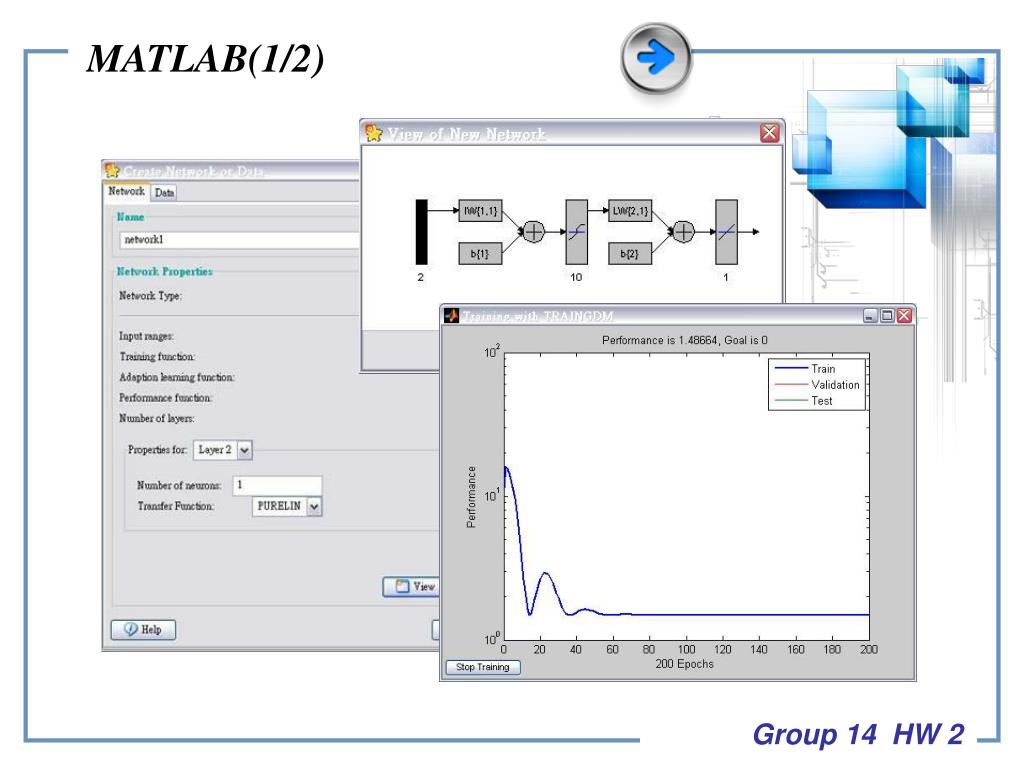Click the Train legend entry
This screenshot has height=768, width=1024.
[805, 369]
